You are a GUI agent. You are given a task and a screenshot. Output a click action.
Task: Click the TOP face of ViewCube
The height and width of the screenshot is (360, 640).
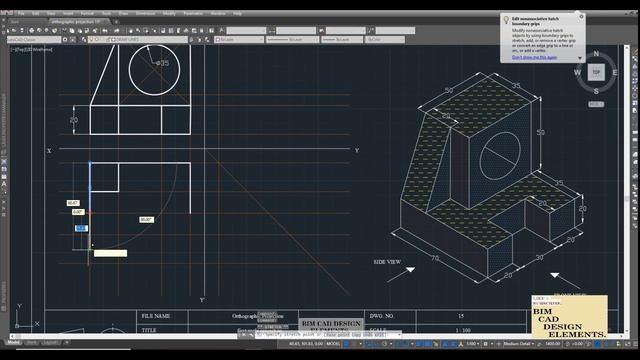[596, 72]
